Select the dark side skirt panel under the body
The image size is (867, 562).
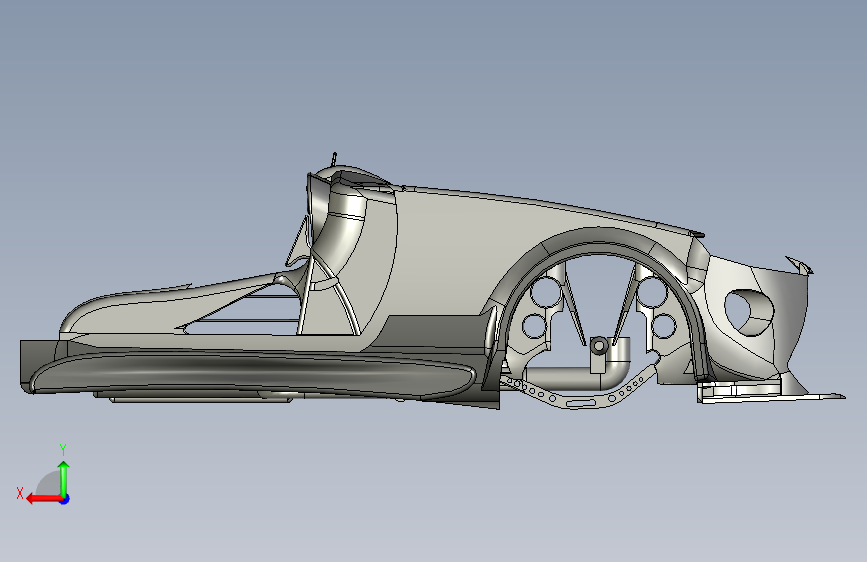pos(252,373)
